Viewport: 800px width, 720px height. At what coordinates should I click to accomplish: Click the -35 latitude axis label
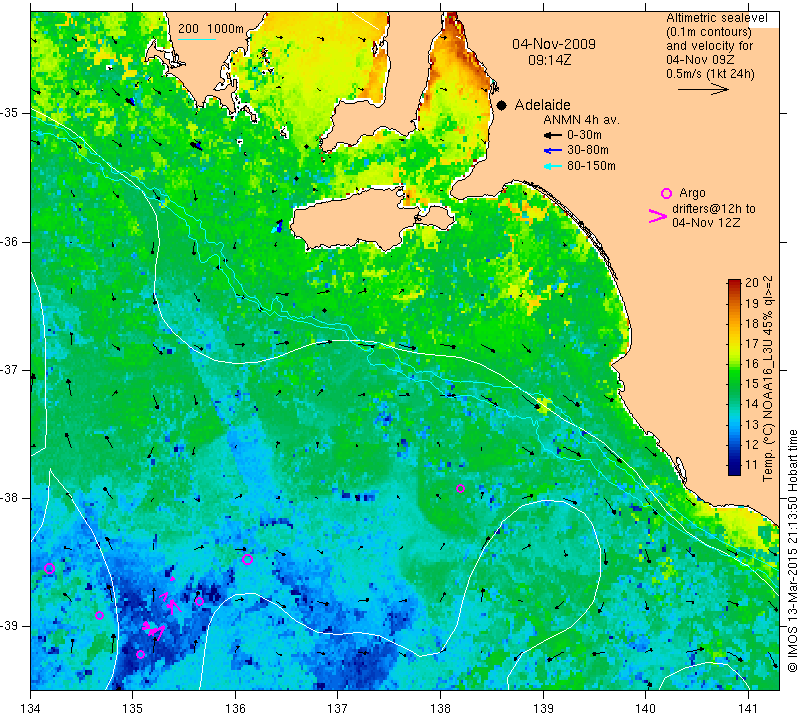(9, 113)
